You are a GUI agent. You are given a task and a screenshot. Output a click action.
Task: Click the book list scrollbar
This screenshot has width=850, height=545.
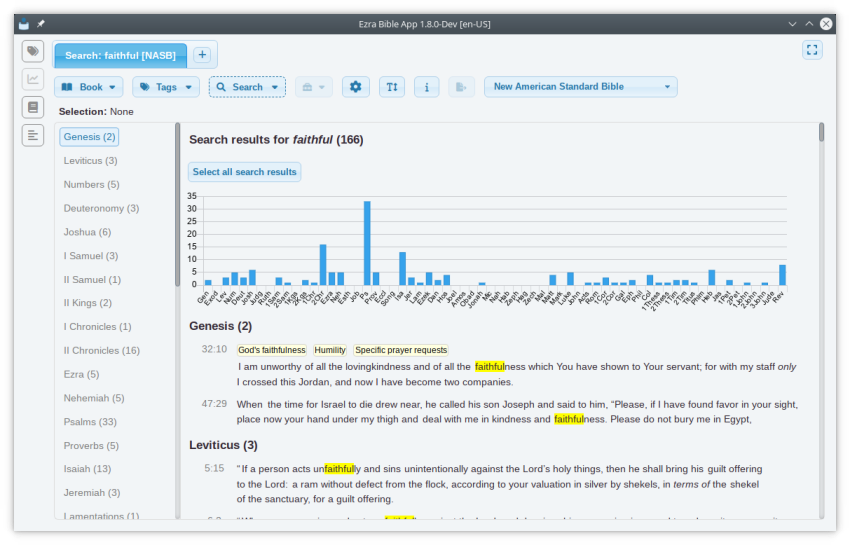177,204
